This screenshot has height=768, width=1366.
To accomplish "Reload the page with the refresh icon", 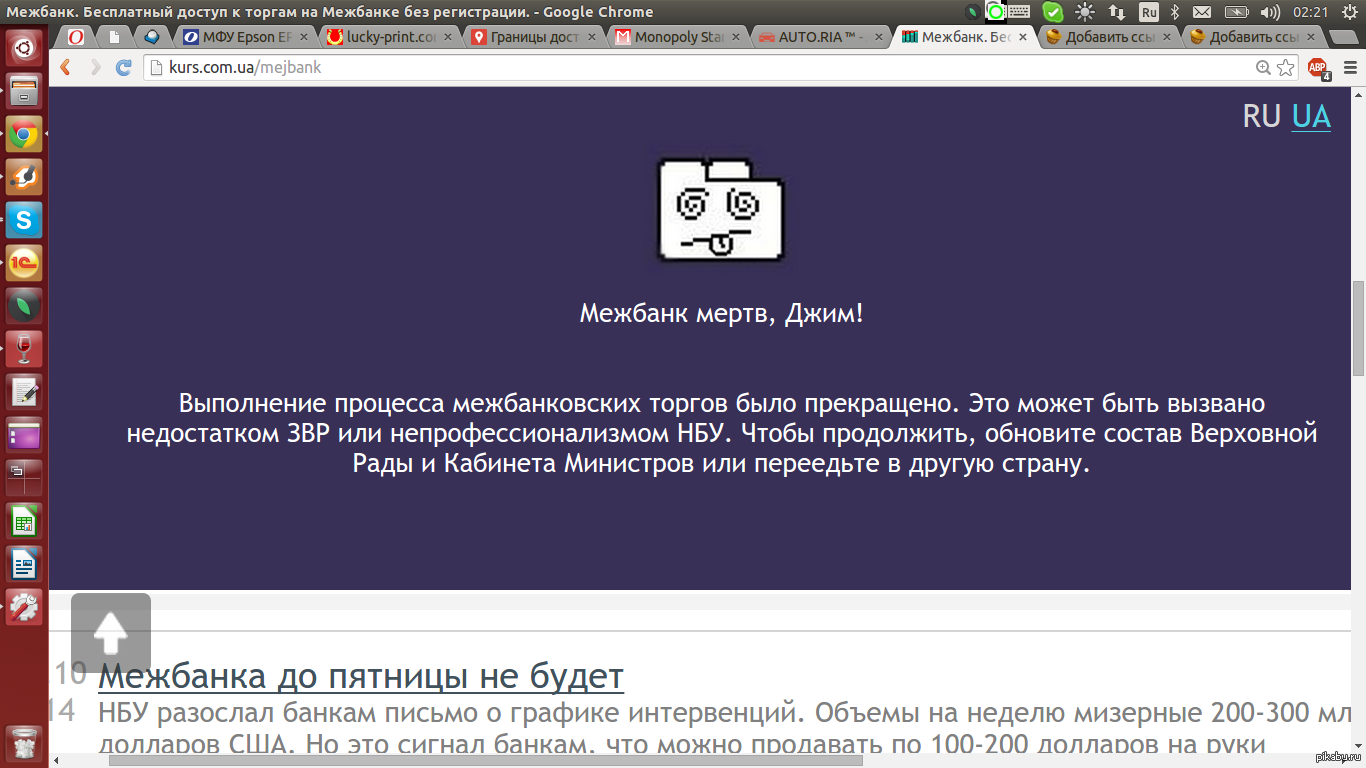I will (124, 68).
